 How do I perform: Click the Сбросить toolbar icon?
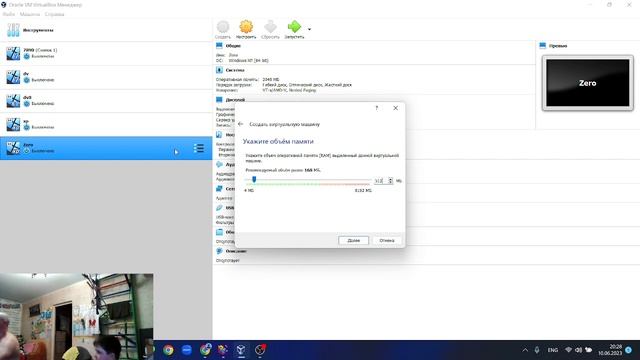coord(270,27)
